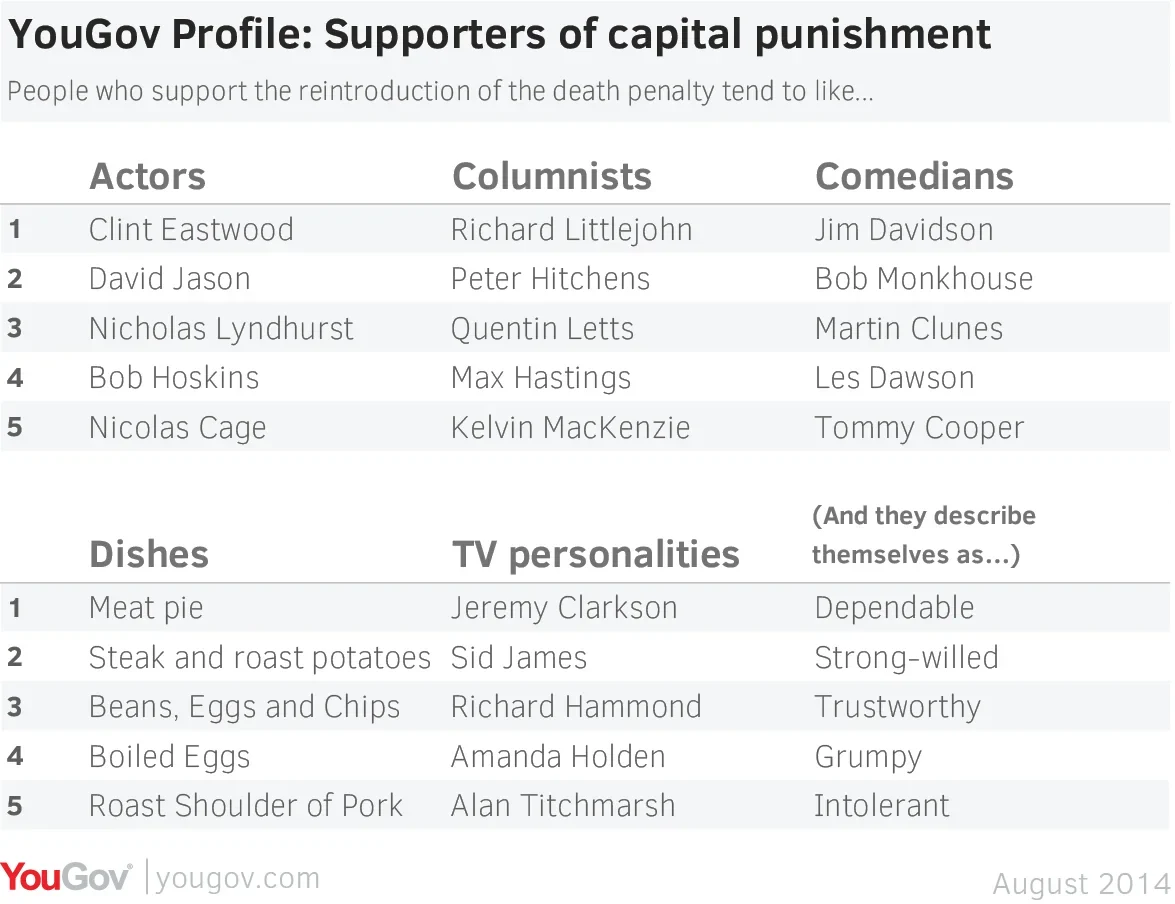Select the Dependable description
Image resolution: width=1175 pixels, height=904 pixels.
(895, 608)
